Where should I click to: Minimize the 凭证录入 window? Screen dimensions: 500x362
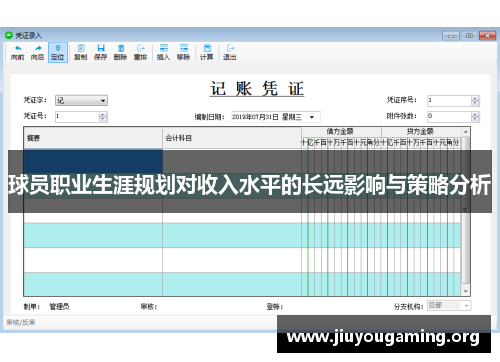click(451, 35)
